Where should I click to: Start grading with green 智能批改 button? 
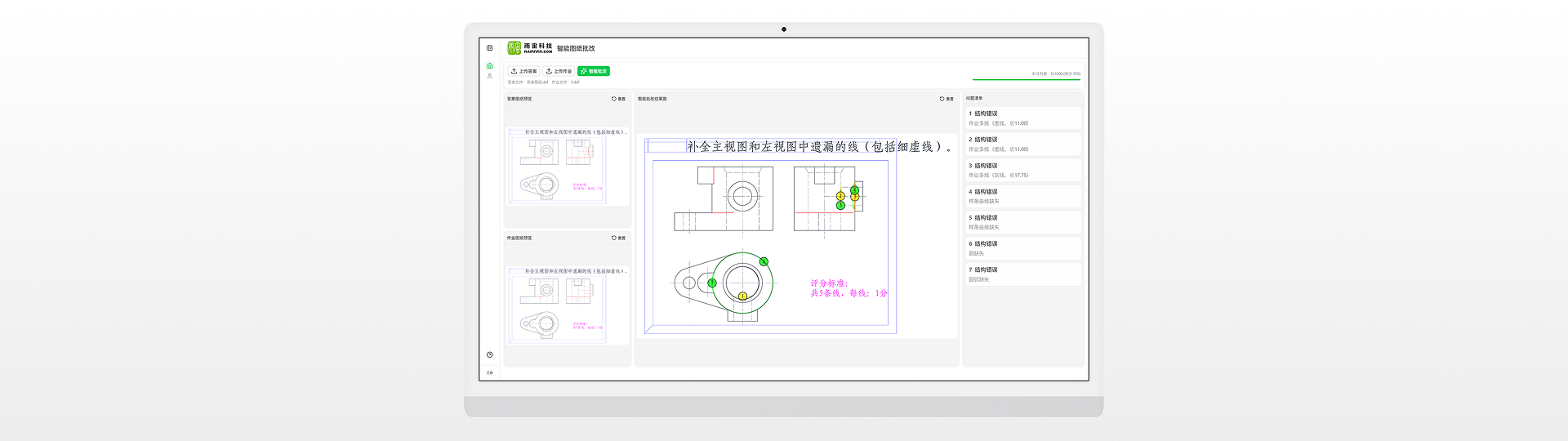594,71
